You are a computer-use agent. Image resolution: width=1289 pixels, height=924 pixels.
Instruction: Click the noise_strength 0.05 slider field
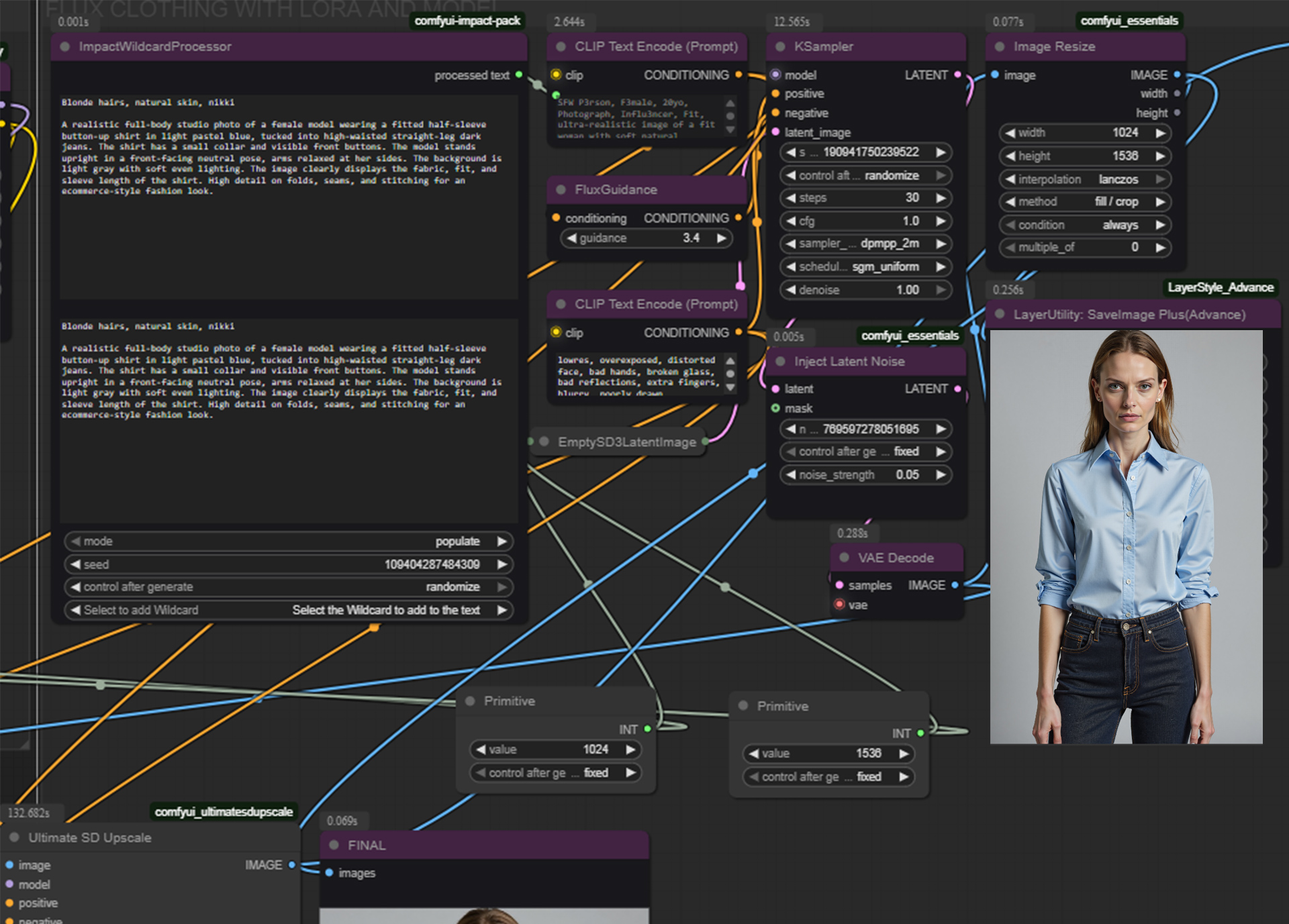pos(865,474)
